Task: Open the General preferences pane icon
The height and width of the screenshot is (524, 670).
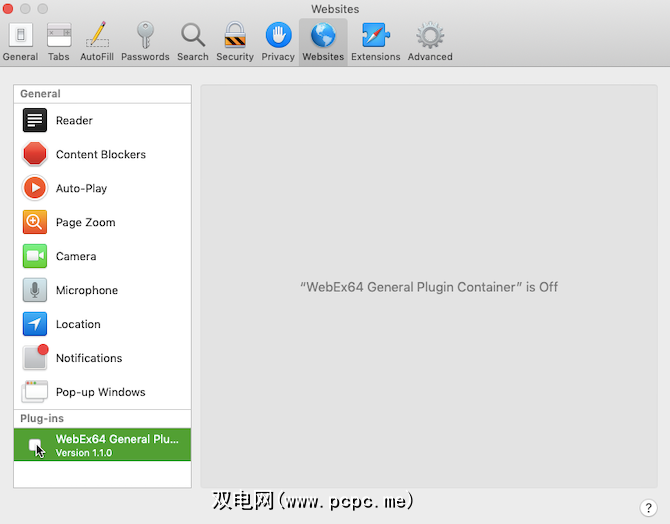Action: click(x=20, y=35)
